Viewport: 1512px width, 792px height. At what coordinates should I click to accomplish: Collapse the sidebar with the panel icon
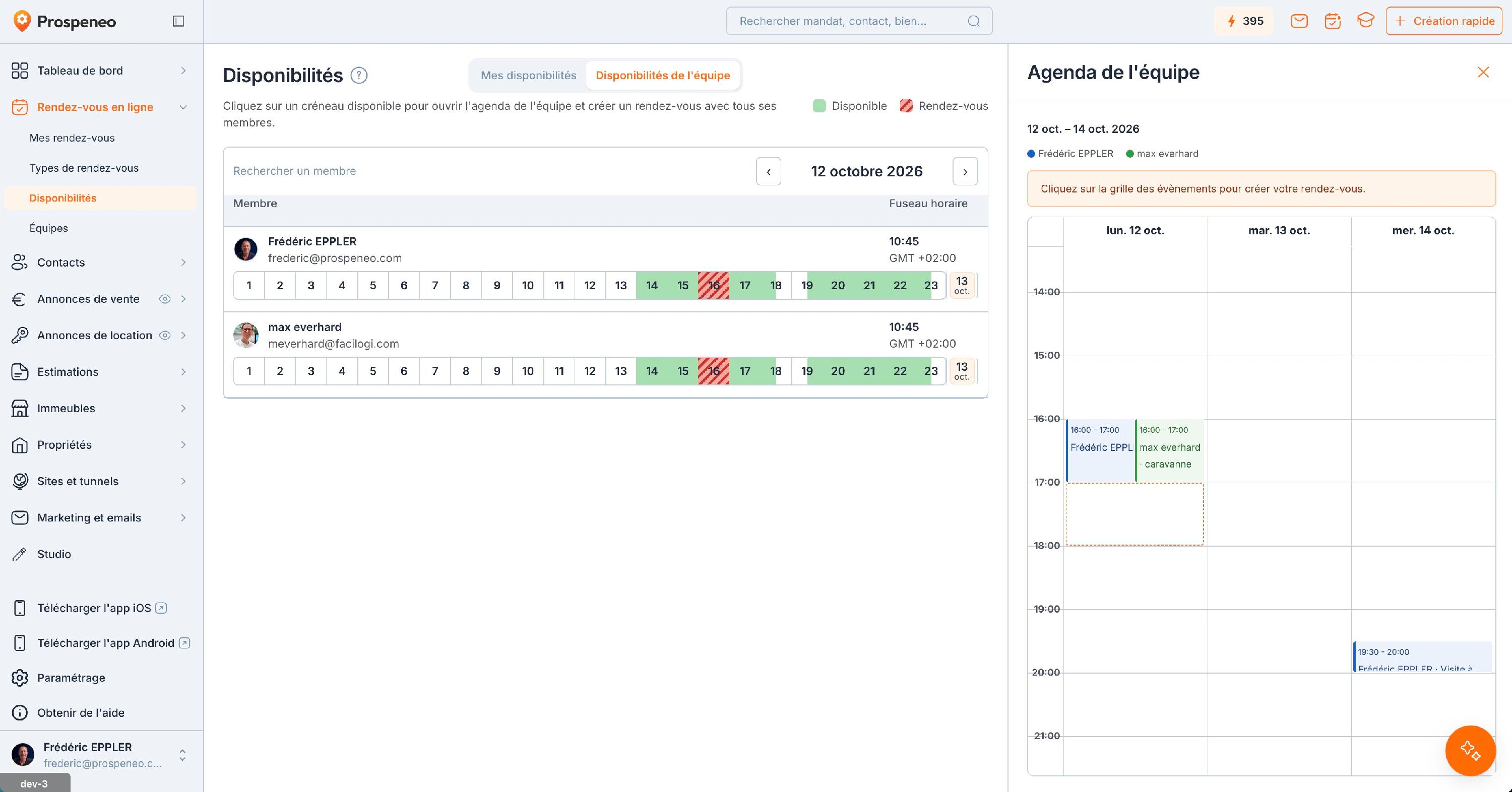pyautogui.click(x=178, y=21)
